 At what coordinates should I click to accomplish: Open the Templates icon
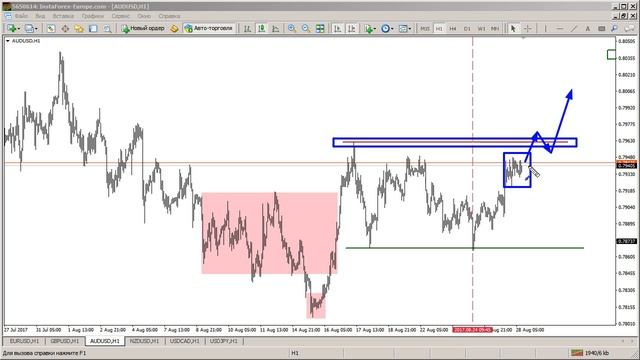[x=403, y=28]
